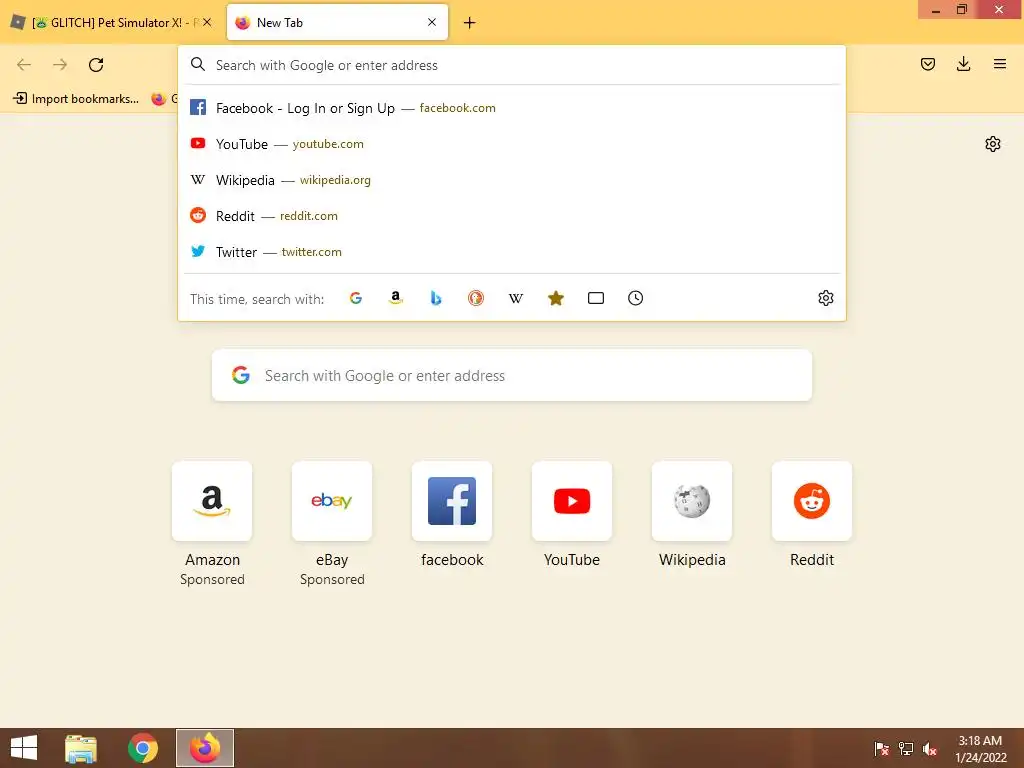This screenshot has width=1024, height=768.
Task: Close the New Tab tab
Action: [x=432, y=22]
